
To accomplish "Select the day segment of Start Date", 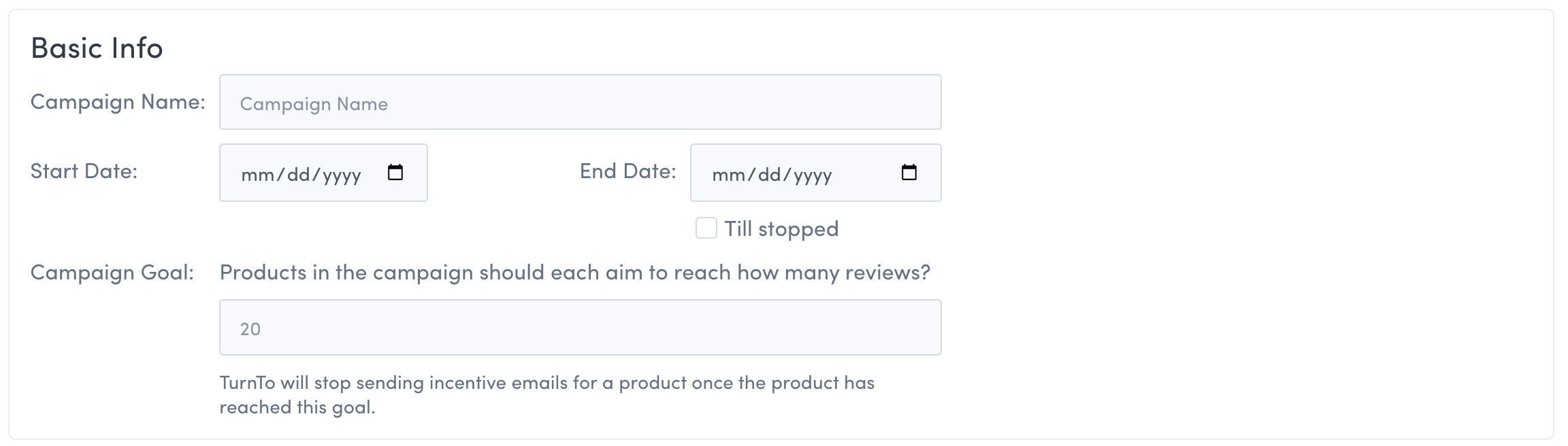I will point(299,175).
